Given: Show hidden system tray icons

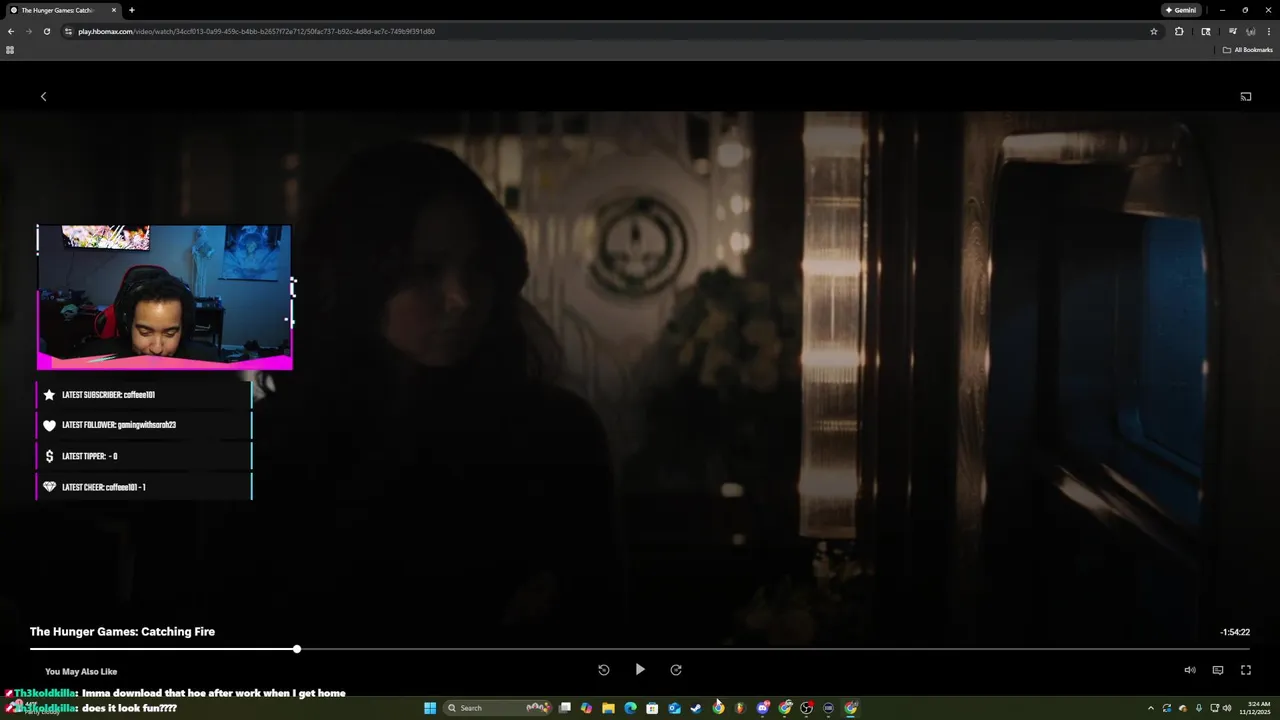Looking at the screenshot, I should 1151,708.
